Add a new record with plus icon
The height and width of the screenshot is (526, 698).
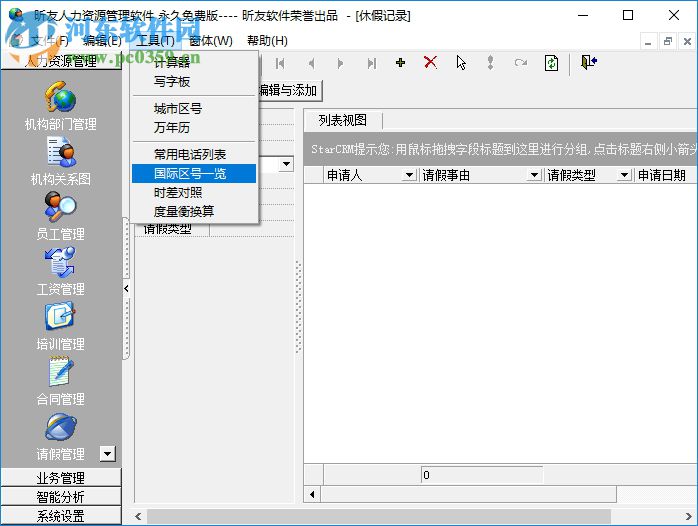[x=401, y=63]
